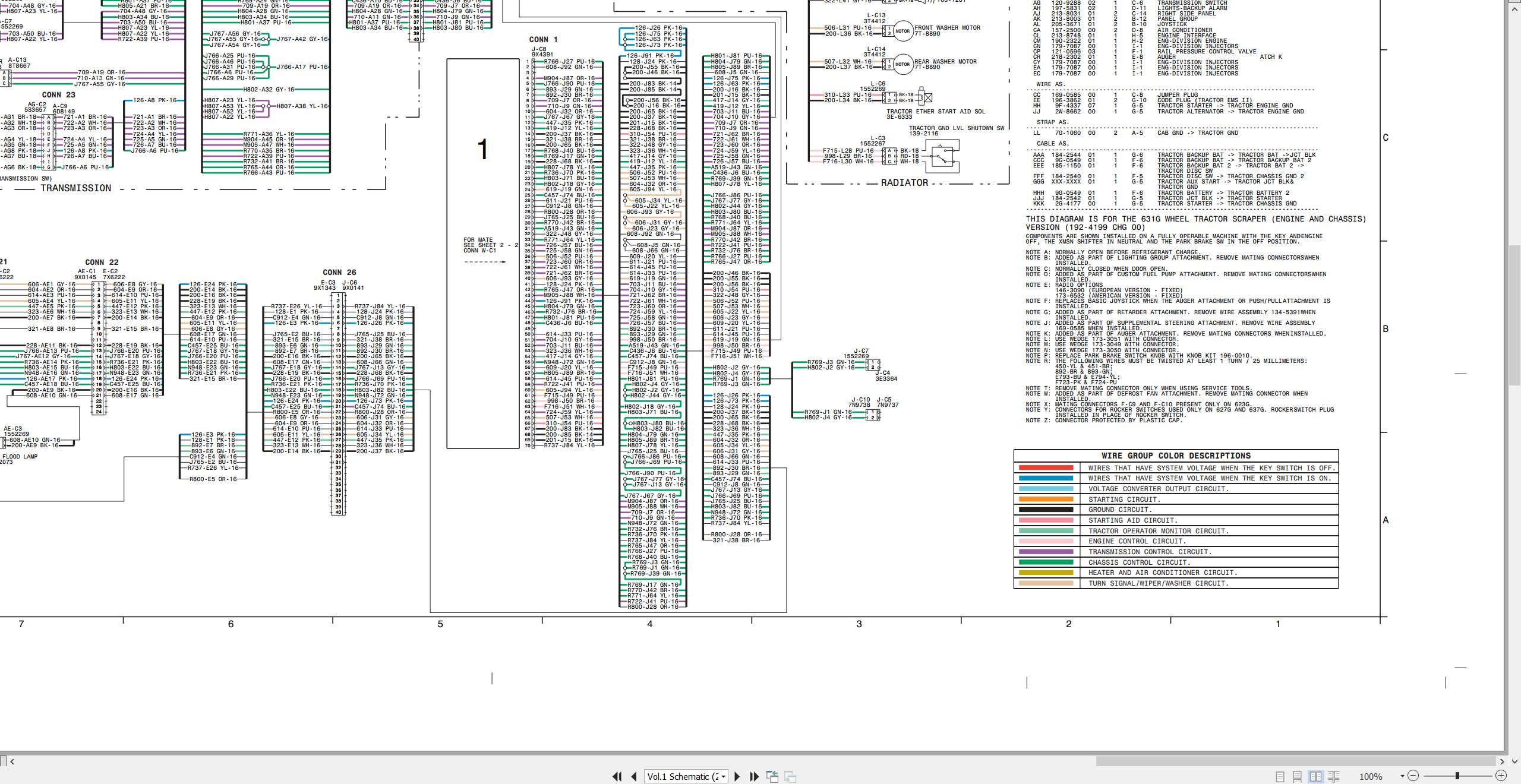Click the JUMPER PLUG wire assembly entry
This screenshot has height=784, width=1521.
[x=1178, y=95]
